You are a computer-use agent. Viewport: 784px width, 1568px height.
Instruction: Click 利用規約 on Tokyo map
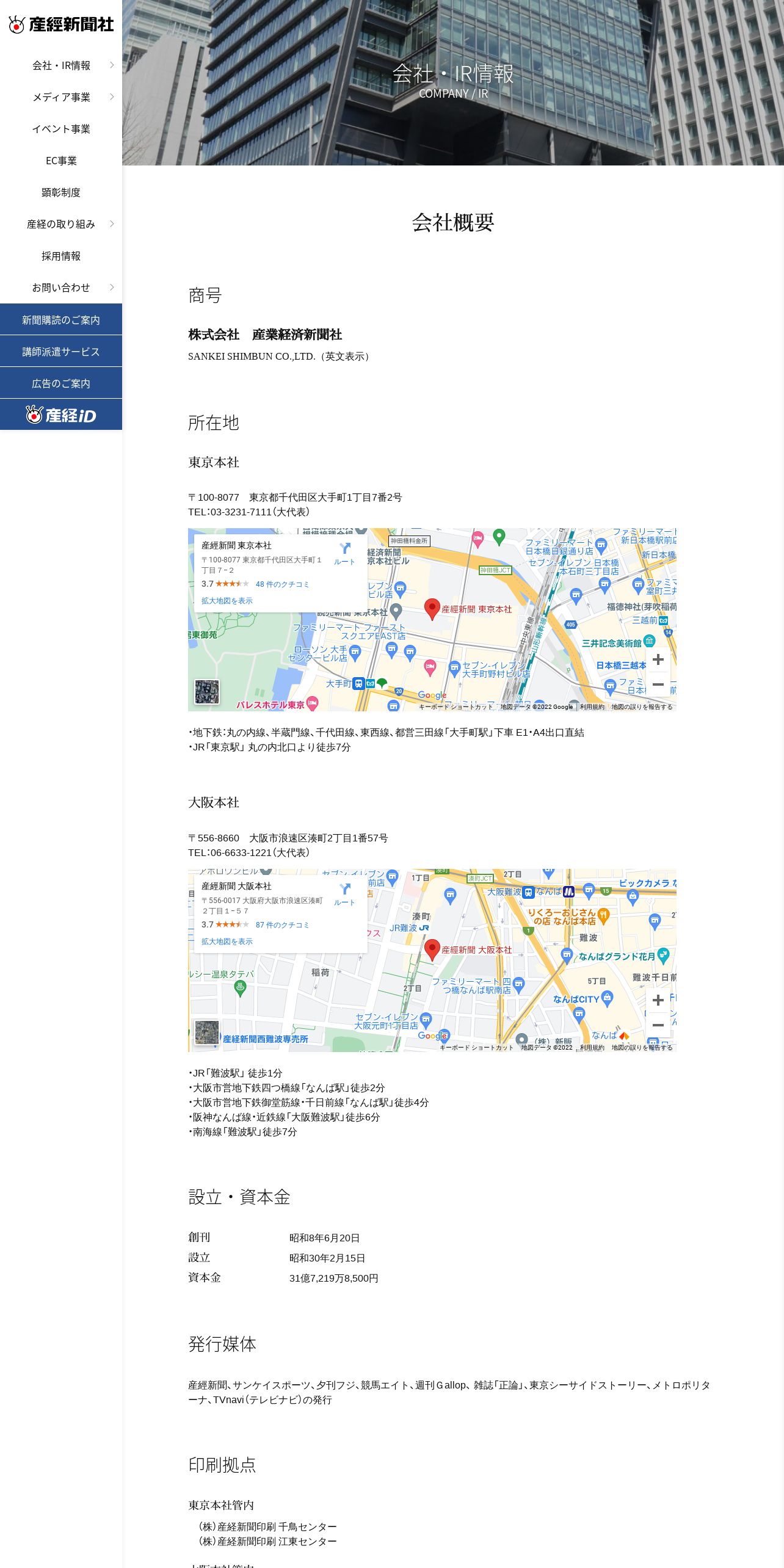(592, 707)
